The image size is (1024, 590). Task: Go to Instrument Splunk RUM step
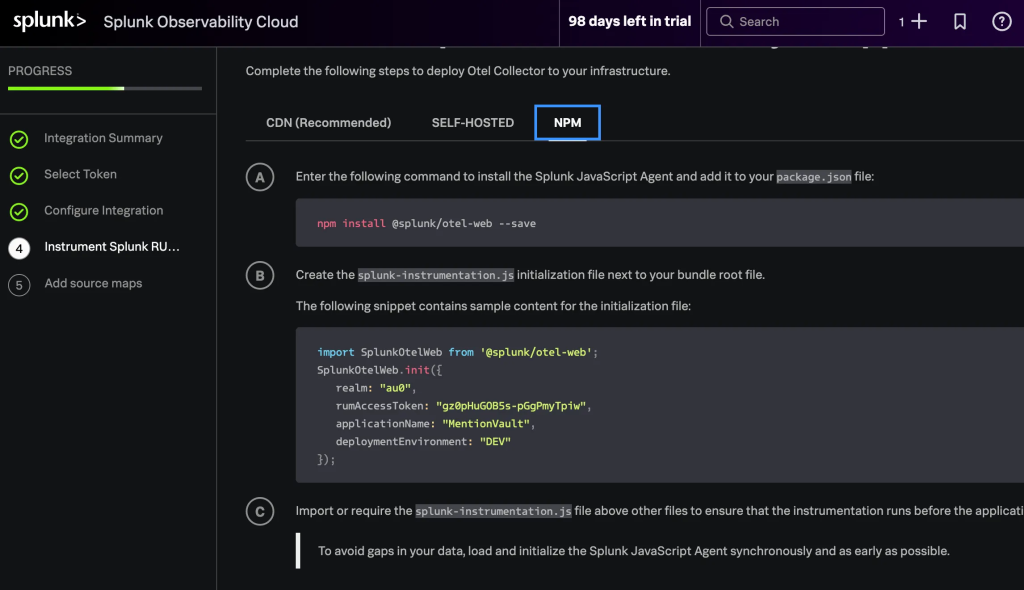point(112,248)
